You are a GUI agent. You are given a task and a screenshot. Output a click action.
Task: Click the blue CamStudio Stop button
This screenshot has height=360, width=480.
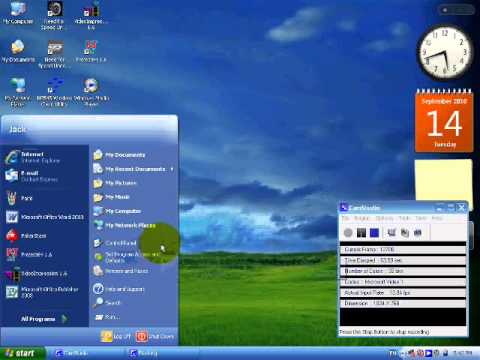pos(374,233)
